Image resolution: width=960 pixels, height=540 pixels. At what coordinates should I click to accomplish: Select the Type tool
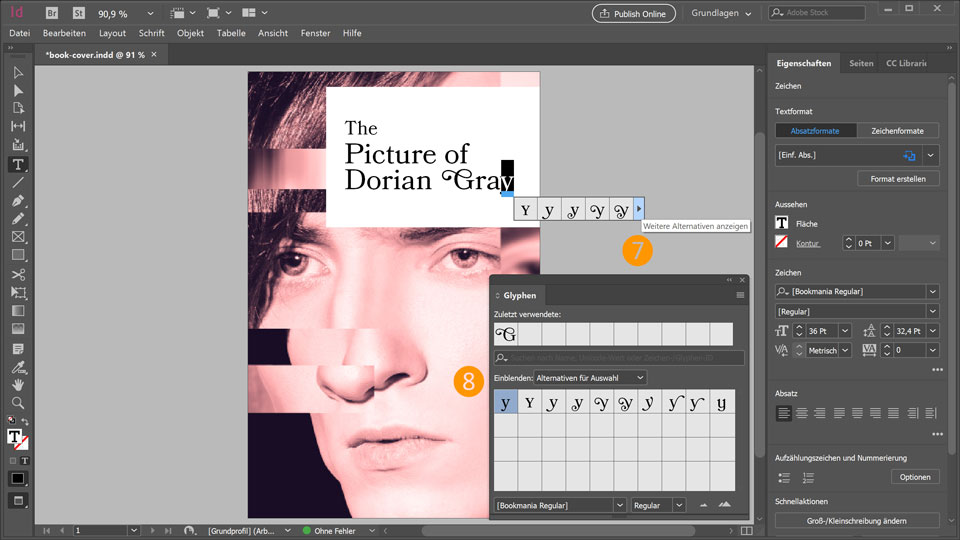click(18, 164)
